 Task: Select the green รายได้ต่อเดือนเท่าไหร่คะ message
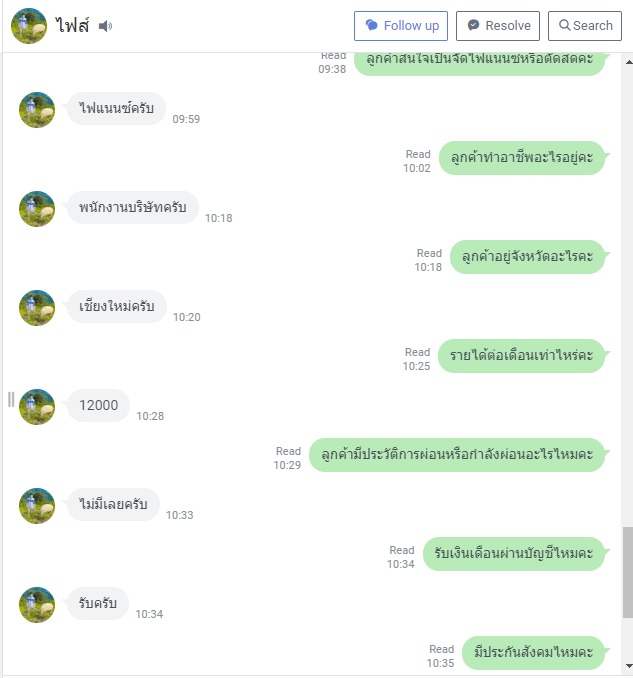(x=521, y=355)
